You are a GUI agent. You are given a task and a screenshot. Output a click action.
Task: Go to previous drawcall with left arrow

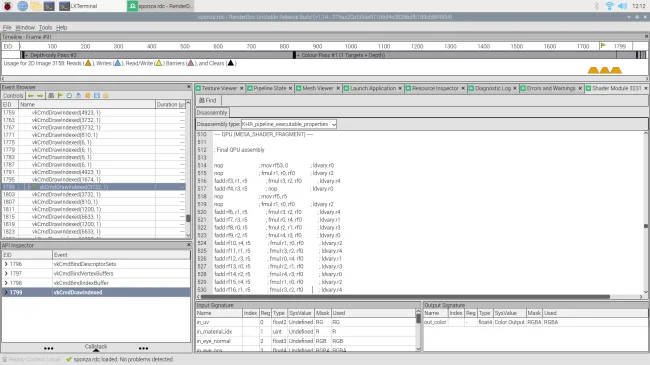tap(31, 95)
